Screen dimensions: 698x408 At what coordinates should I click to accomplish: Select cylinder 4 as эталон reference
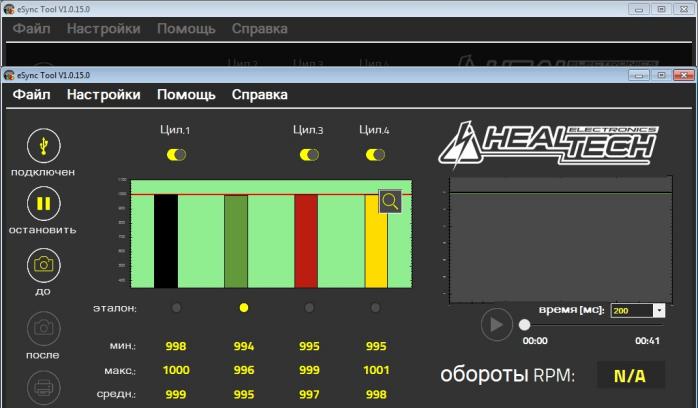[x=376, y=307]
